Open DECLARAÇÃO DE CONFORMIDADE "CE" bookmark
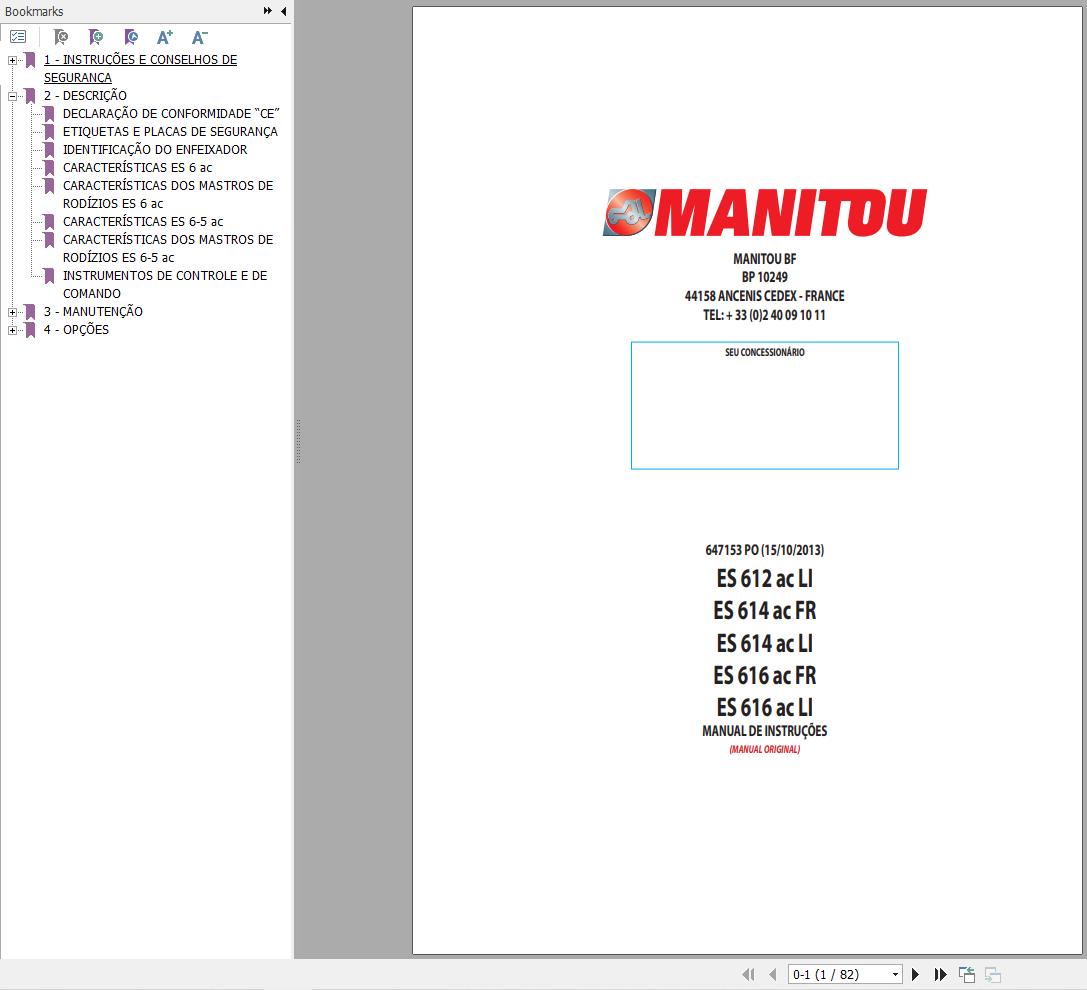 coord(171,114)
